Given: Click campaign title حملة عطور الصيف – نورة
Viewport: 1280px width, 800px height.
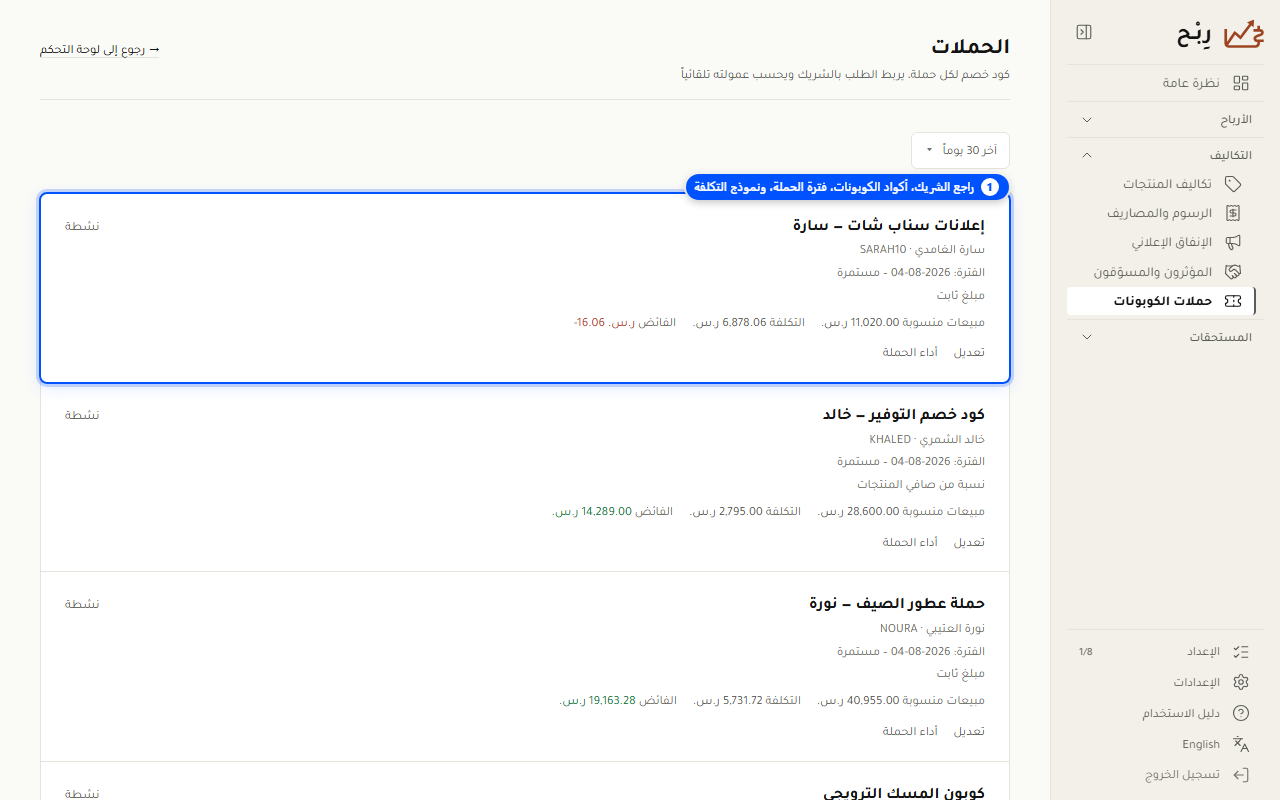Looking at the screenshot, I should tap(897, 603).
